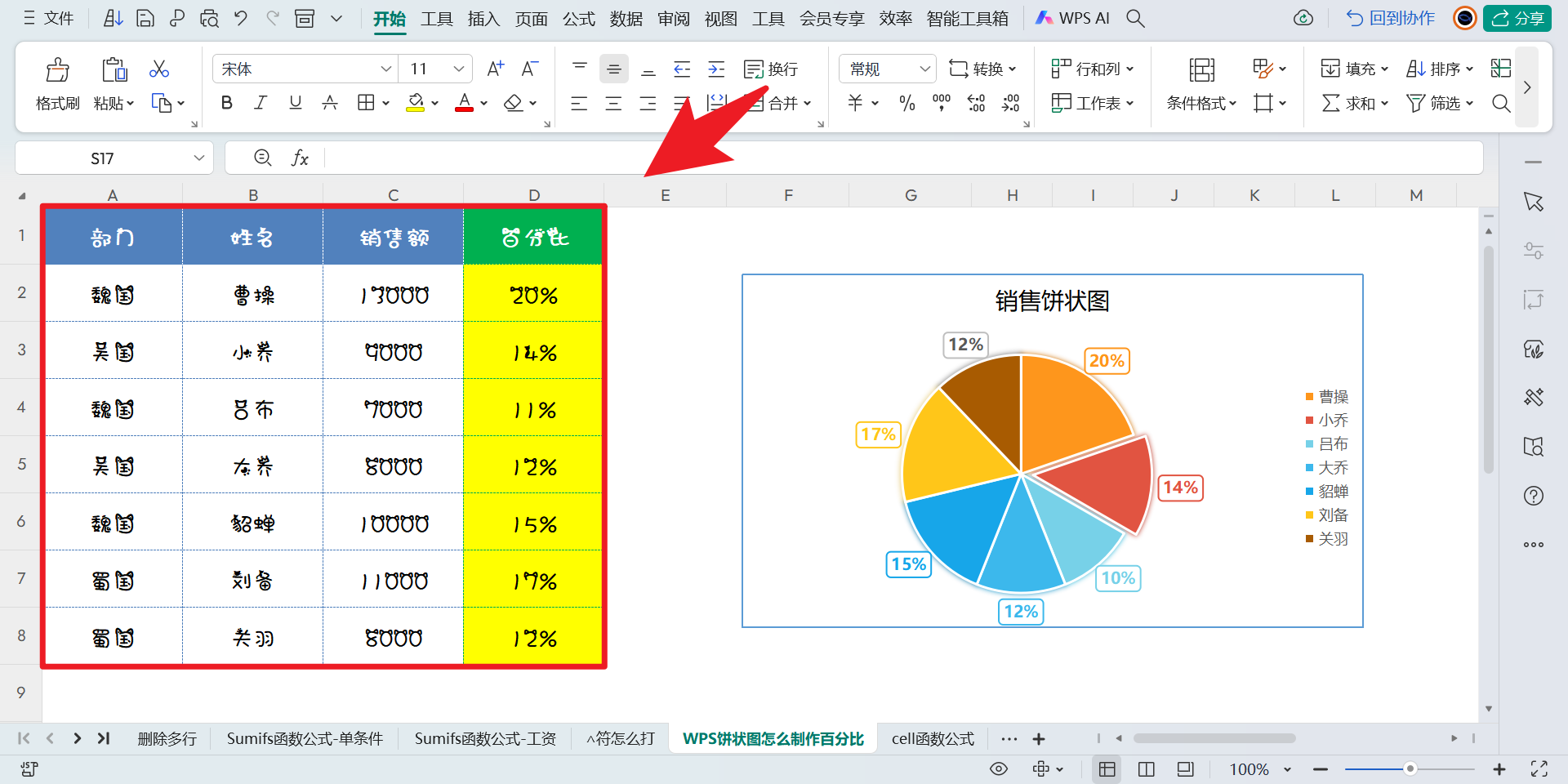
Task: Open the font name 宋体 dropdown
Action: pyautogui.click(x=385, y=69)
